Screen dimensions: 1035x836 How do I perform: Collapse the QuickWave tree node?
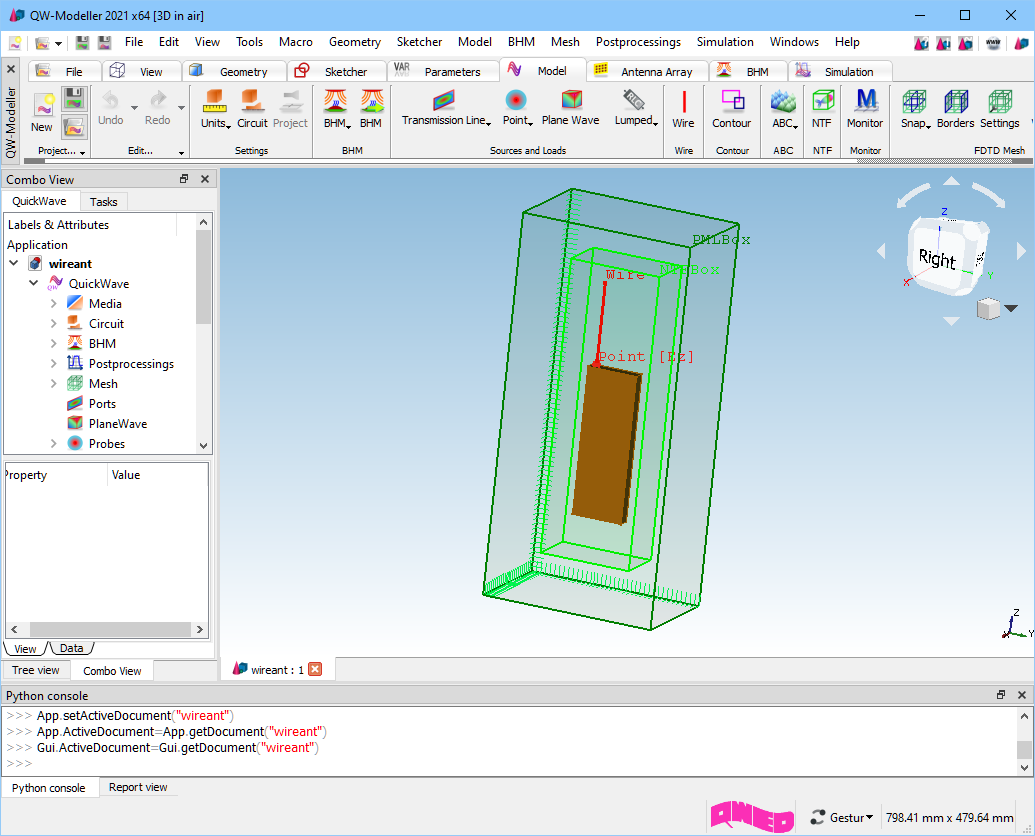pos(34,283)
